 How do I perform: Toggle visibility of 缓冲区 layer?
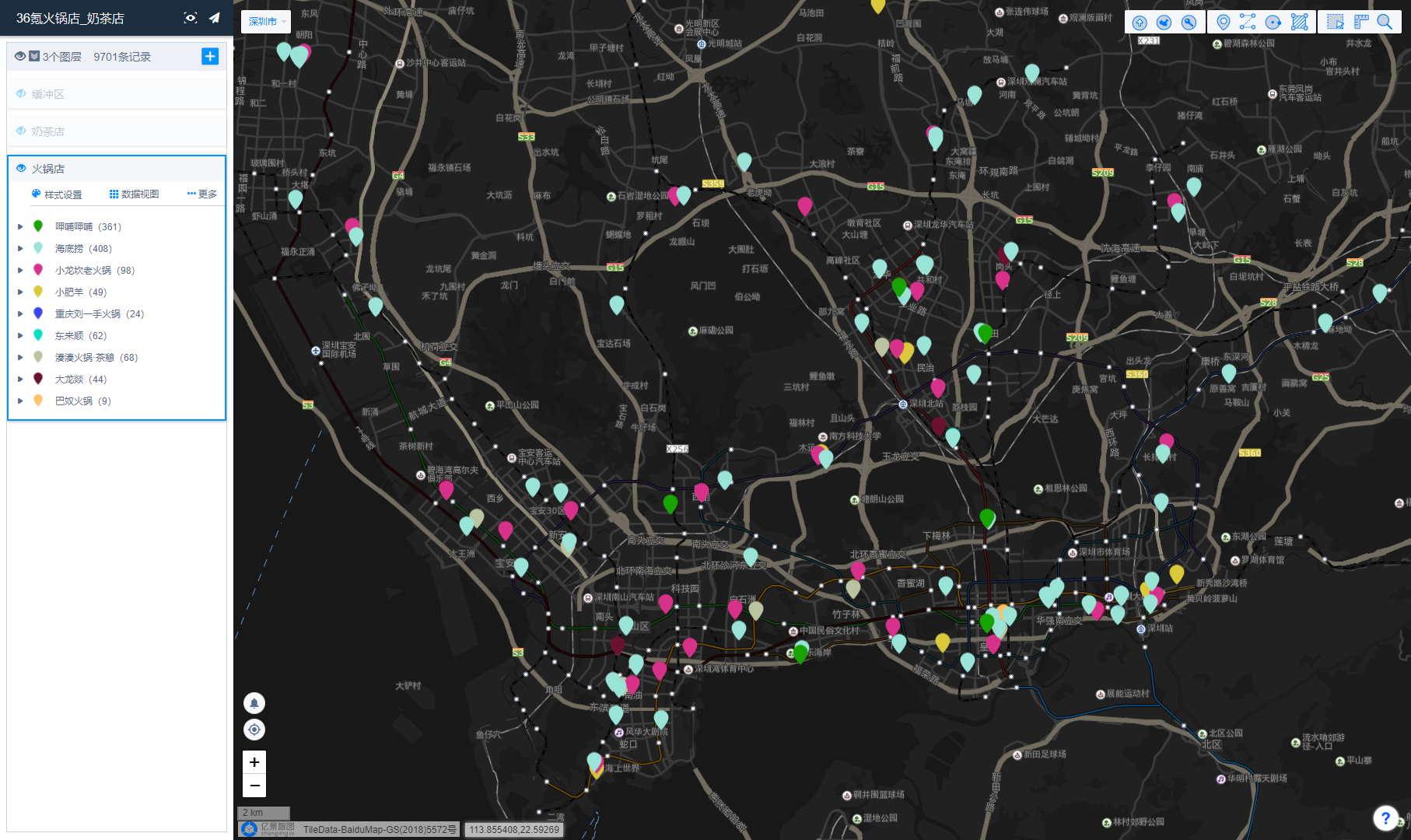21,94
